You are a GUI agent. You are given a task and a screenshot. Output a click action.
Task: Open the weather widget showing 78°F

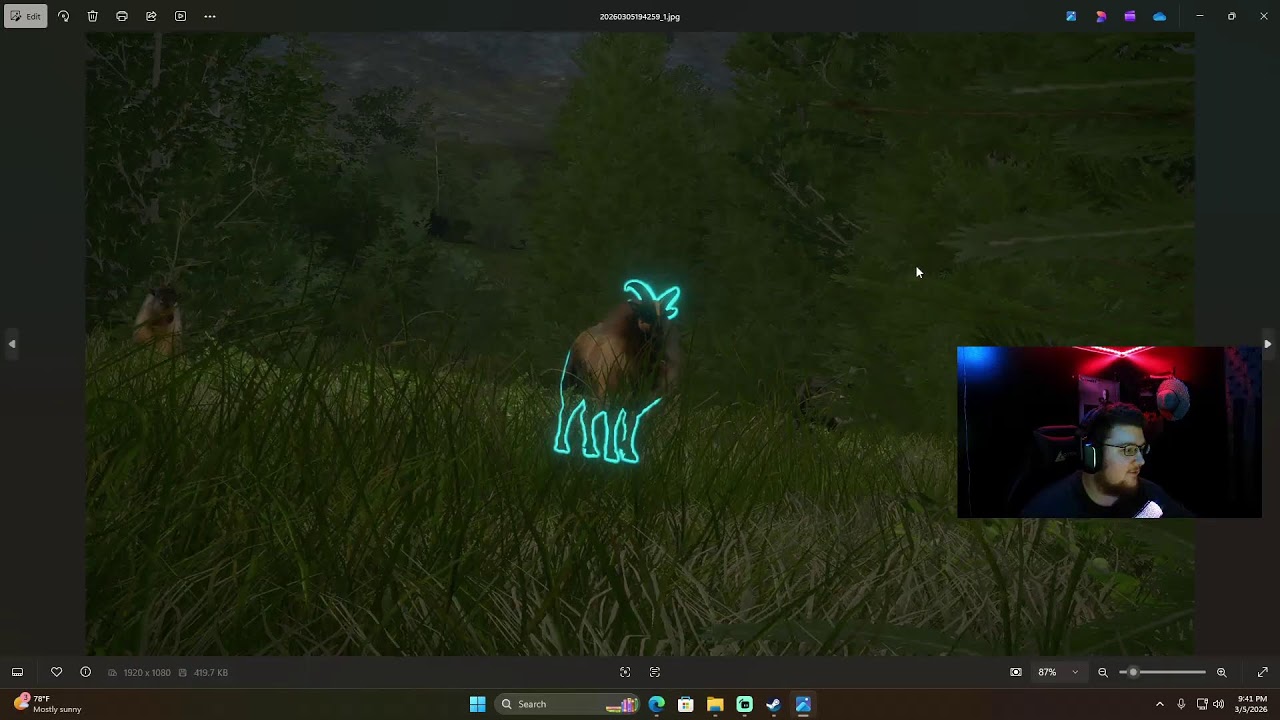48,704
